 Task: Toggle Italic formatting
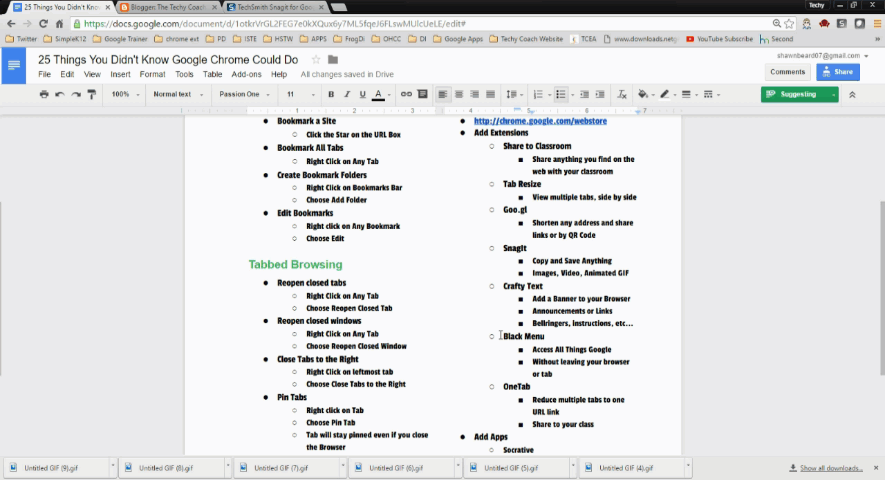pos(347,94)
